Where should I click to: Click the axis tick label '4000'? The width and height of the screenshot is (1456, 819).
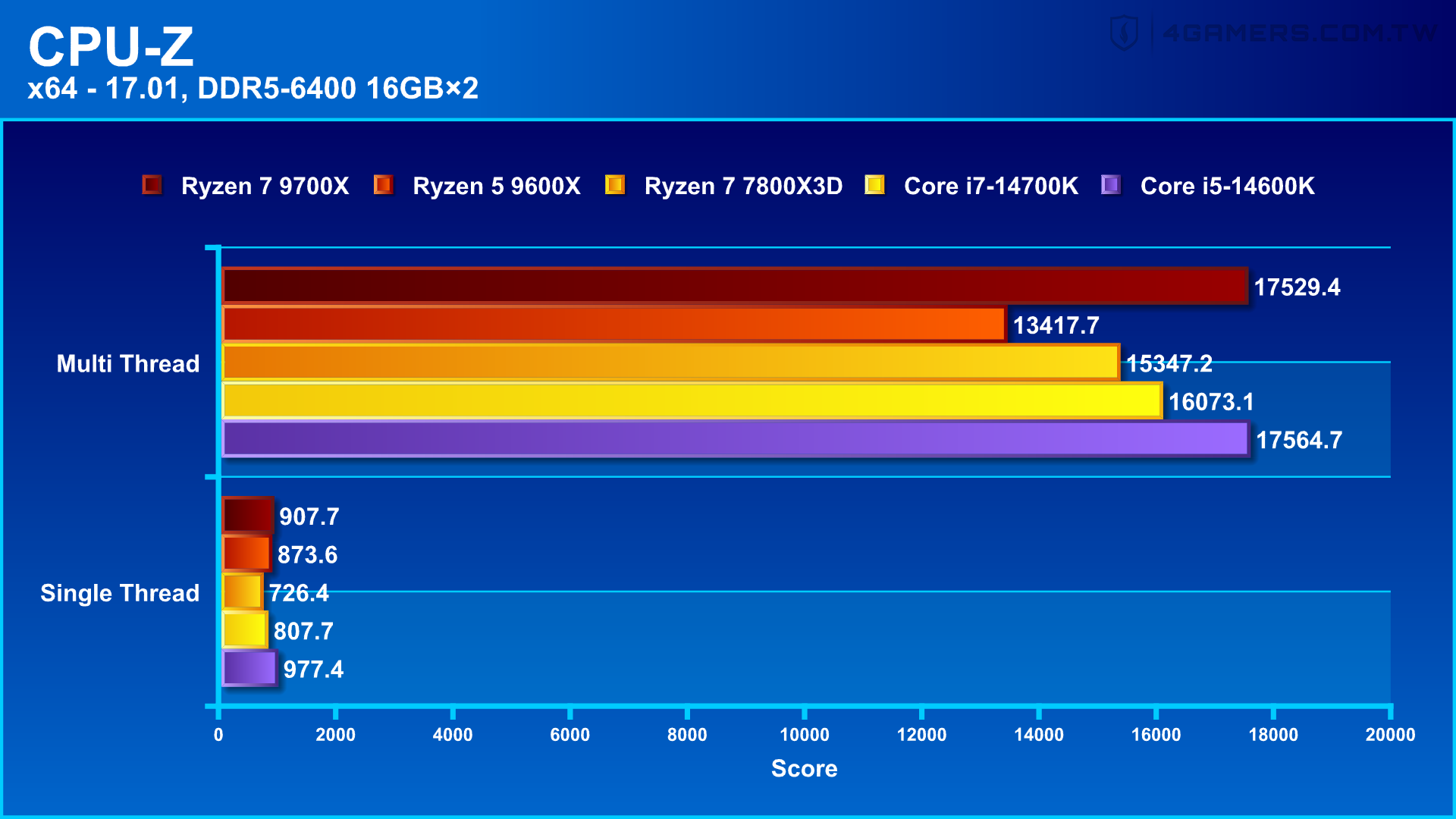[453, 735]
